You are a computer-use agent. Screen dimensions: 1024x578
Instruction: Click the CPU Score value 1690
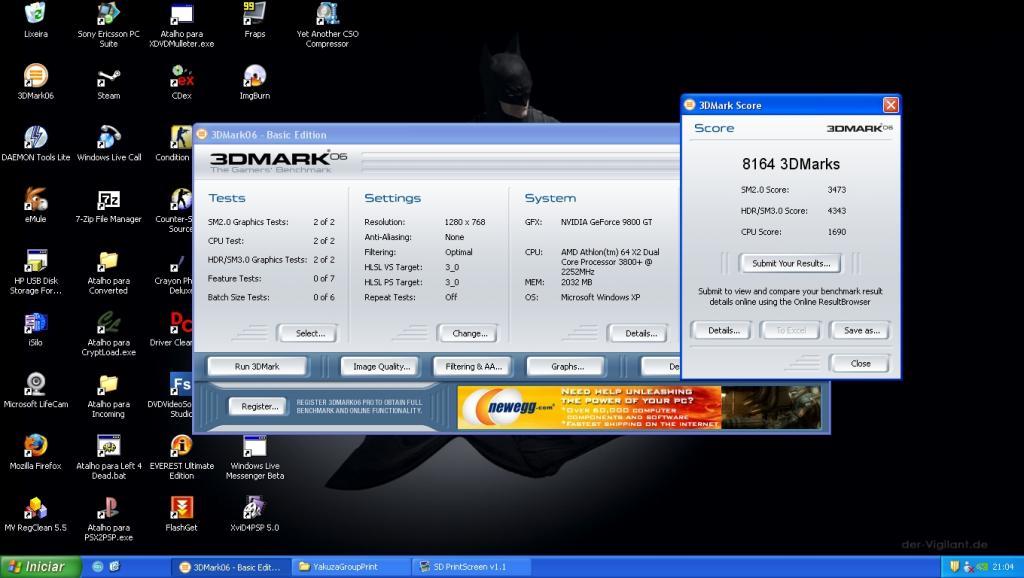point(836,232)
